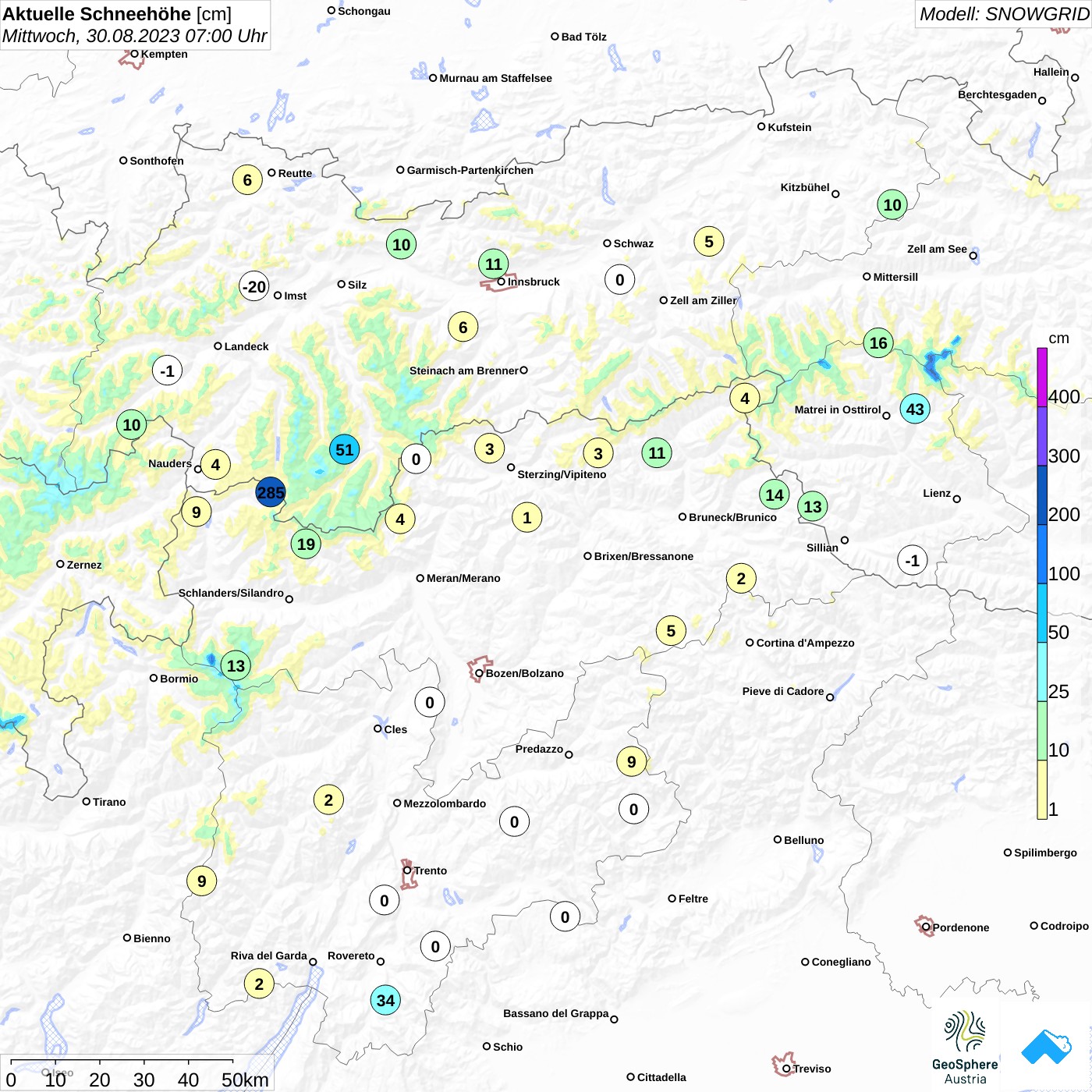Click the Kufstein city label
This screenshot has height=1092, width=1092.
789,127
